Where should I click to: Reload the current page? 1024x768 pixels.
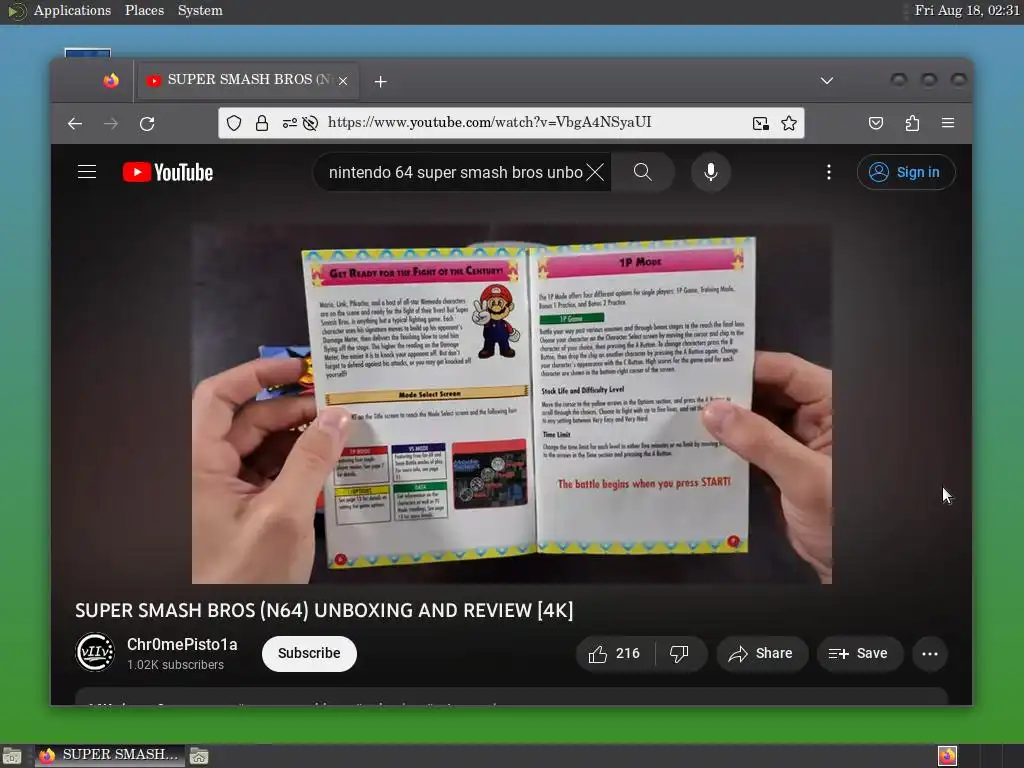coord(148,123)
